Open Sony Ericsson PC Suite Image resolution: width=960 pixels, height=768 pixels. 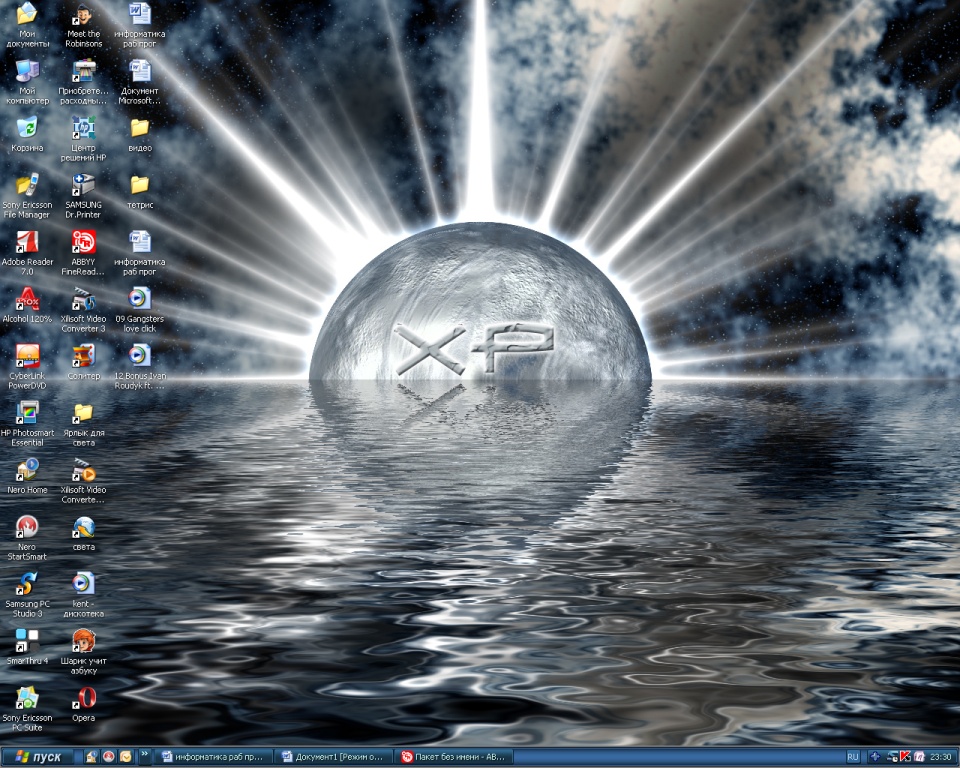[27, 709]
